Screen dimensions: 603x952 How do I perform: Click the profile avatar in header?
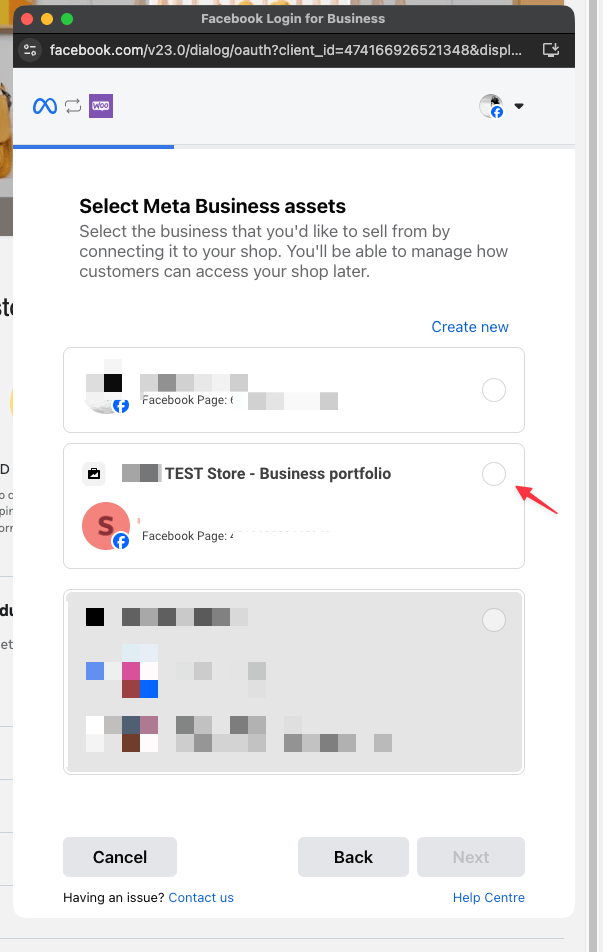tap(491, 106)
